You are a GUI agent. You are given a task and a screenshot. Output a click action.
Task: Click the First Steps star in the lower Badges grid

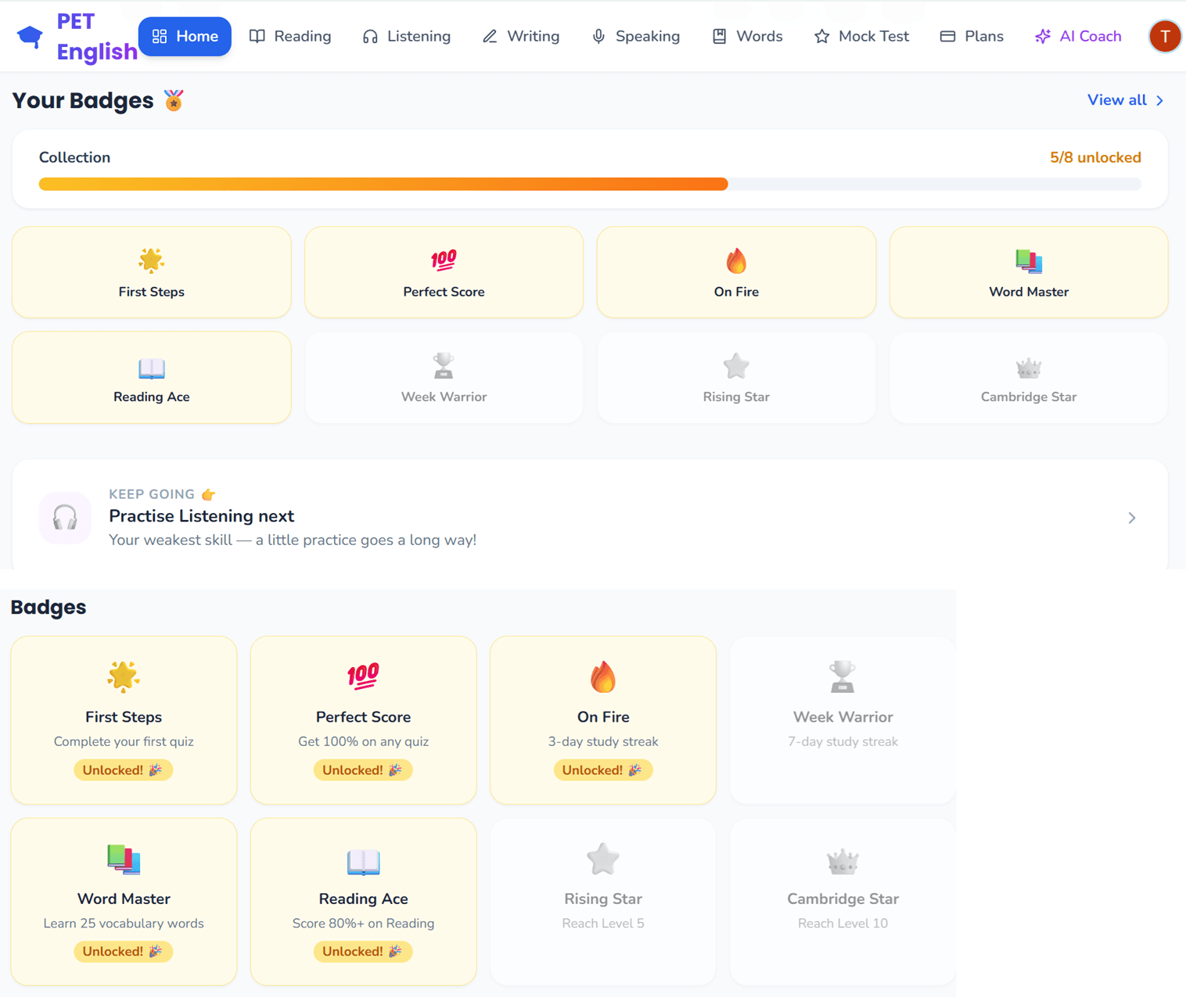(124, 676)
